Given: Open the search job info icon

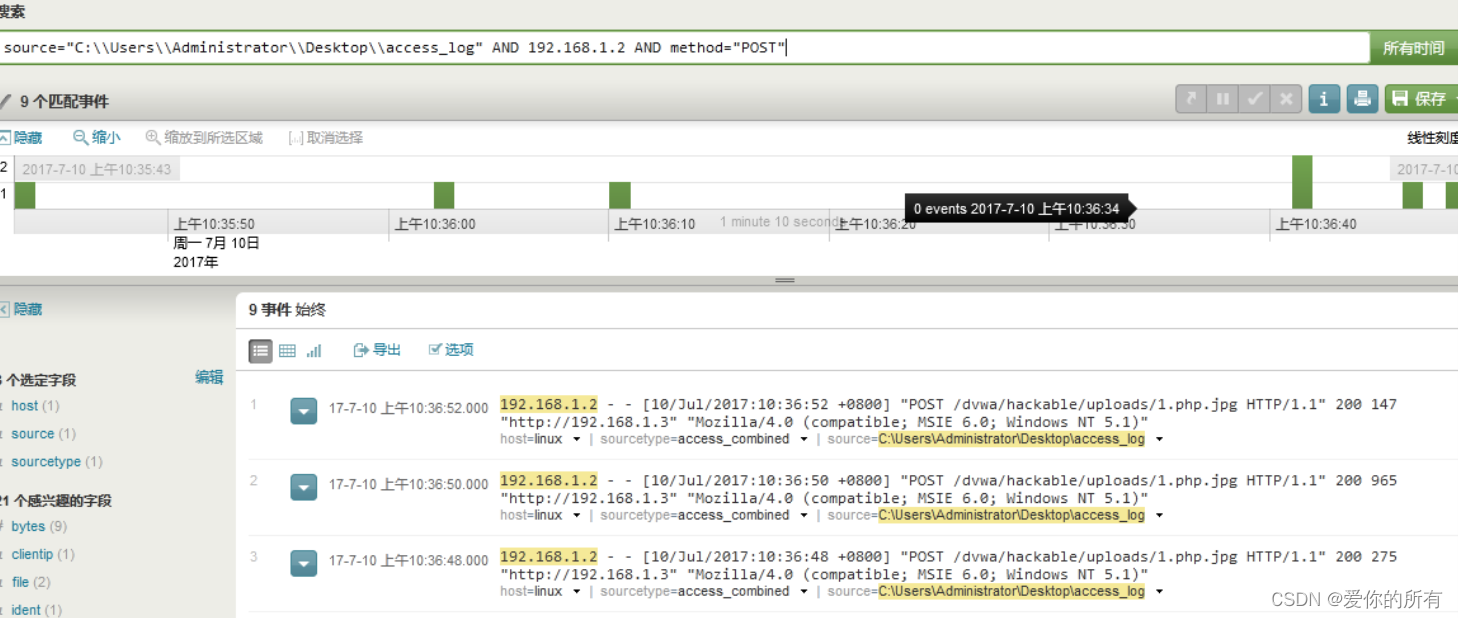Looking at the screenshot, I should pyautogui.click(x=1323, y=98).
